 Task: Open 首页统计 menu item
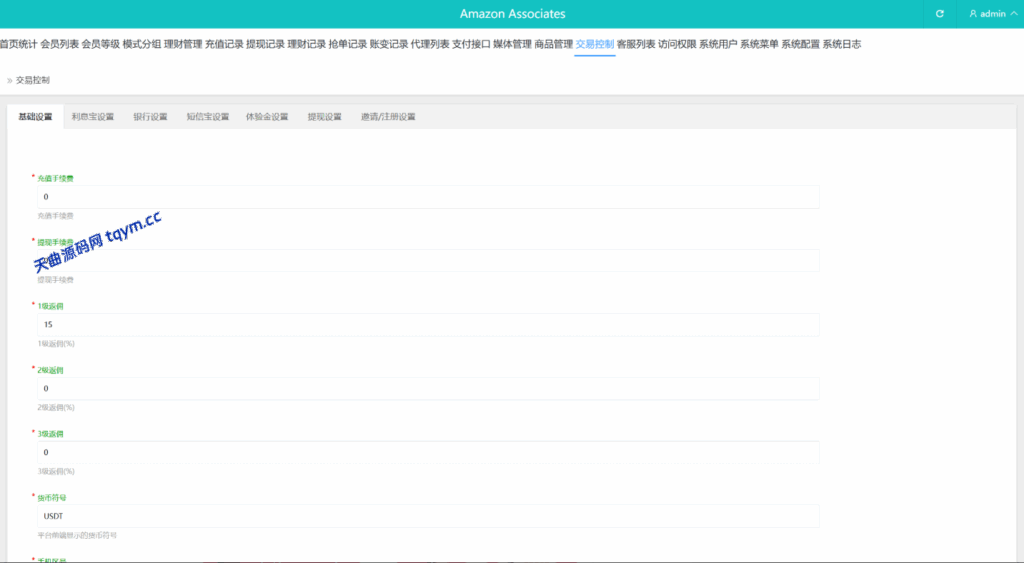tap(18, 44)
